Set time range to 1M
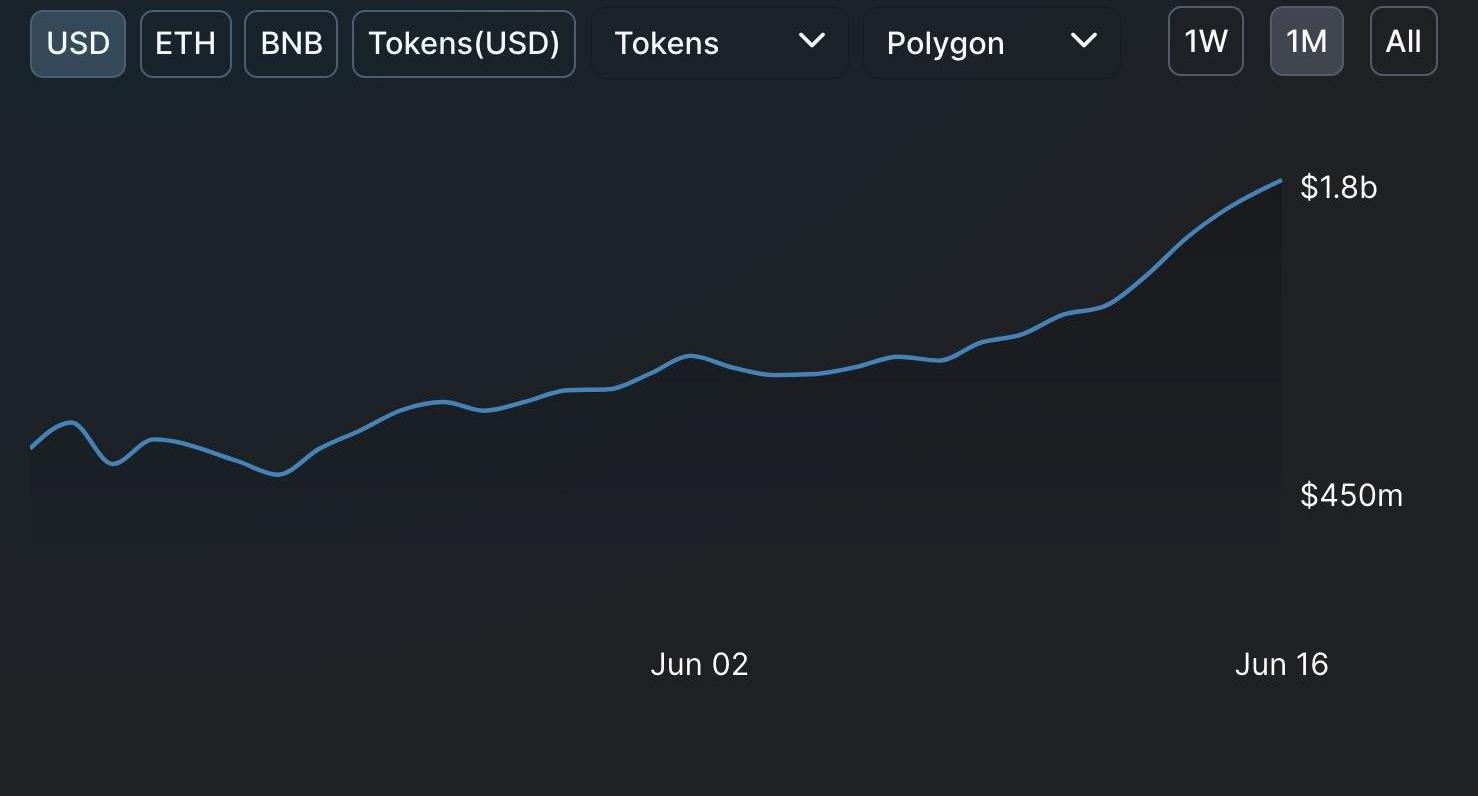 [1307, 41]
